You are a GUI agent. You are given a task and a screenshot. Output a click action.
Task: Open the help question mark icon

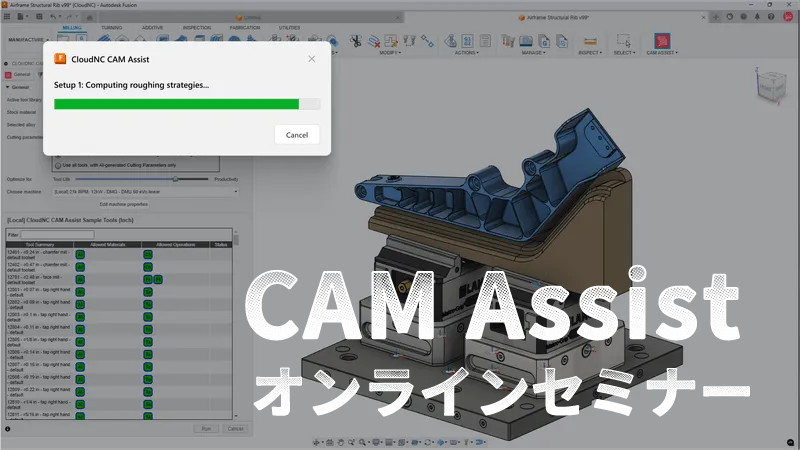tap(771, 17)
